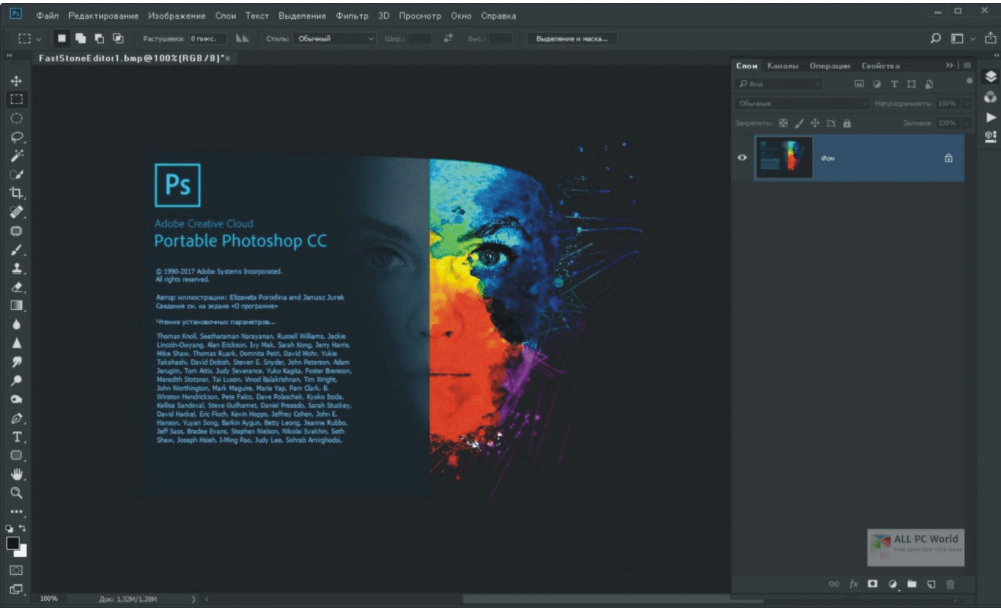The image size is (1001, 608).
Task: Click the search icon in options bar
Action: (x=935, y=39)
